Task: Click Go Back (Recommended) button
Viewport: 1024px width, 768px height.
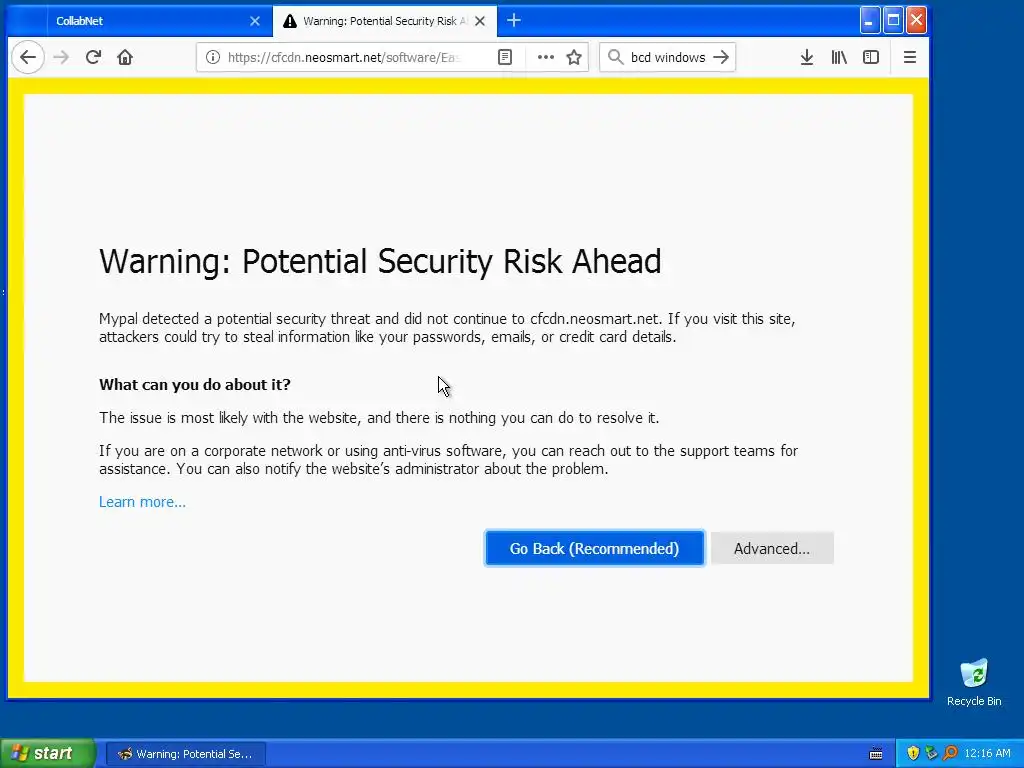Action: [594, 548]
